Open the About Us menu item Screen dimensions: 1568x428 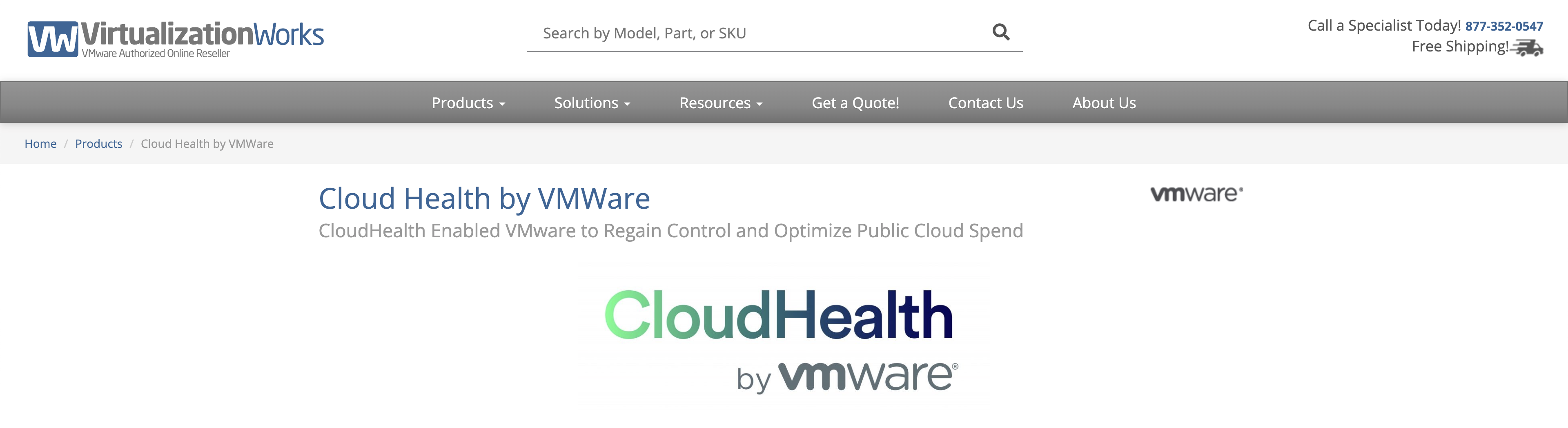[1104, 103]
